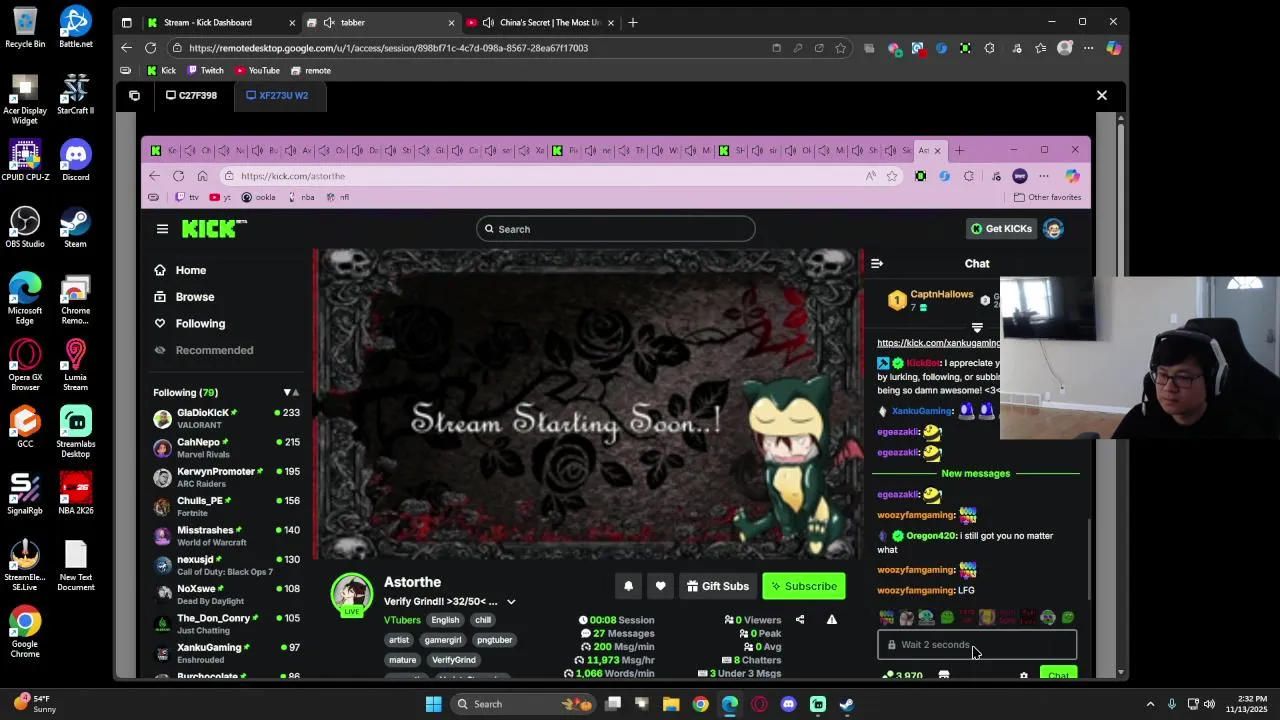Click the VTubers category link

click(402, 620)
